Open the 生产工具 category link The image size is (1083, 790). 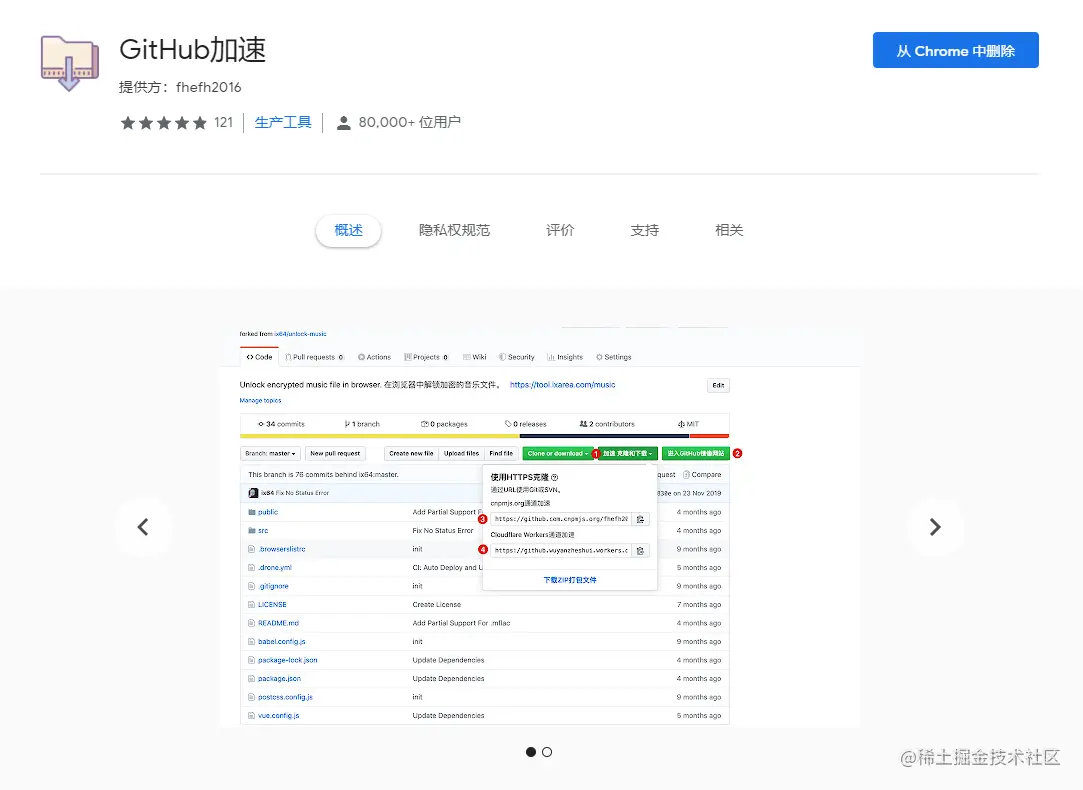(283, 122)
